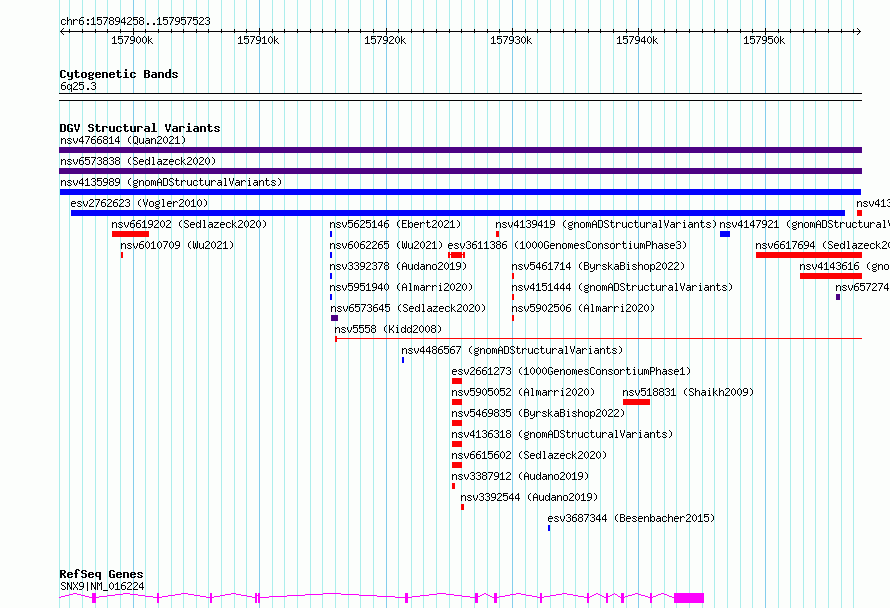Click the chr6:157894258..157957523 coordinates label
The image size is (890, 608).
(x=136, y=22)
